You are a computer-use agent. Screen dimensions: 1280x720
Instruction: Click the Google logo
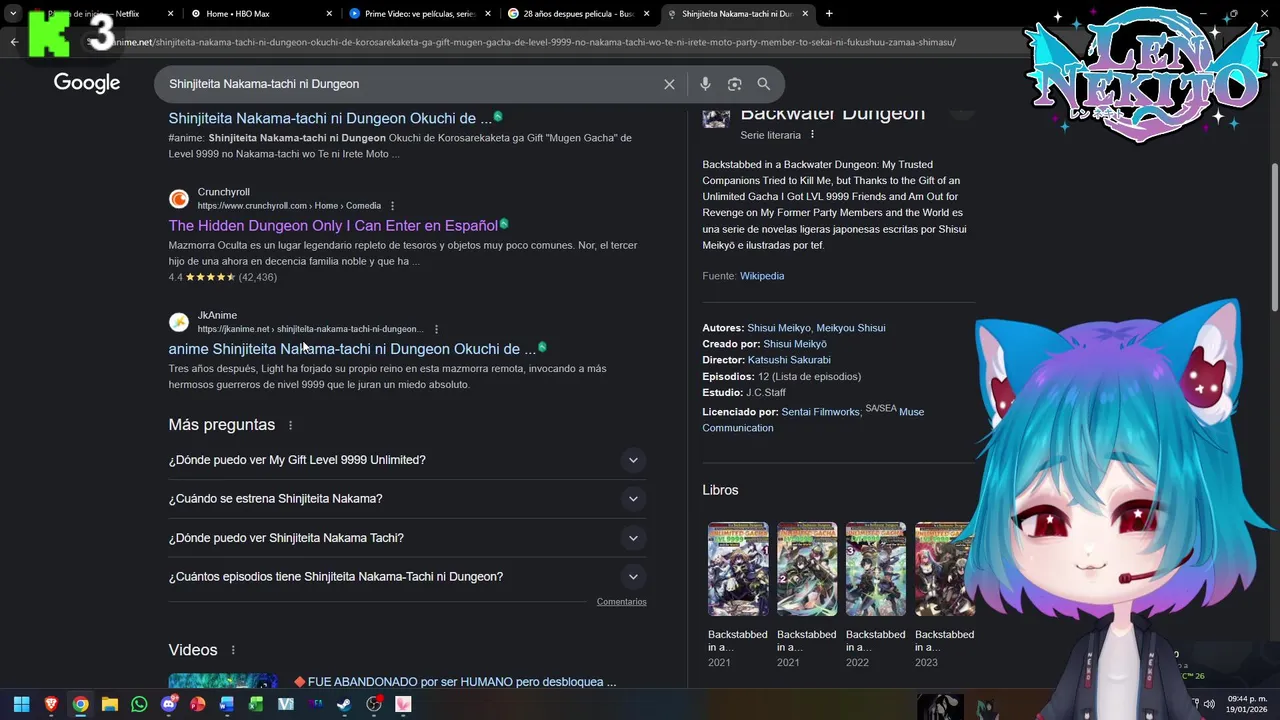pyautogui.click(x=87, y=83)
